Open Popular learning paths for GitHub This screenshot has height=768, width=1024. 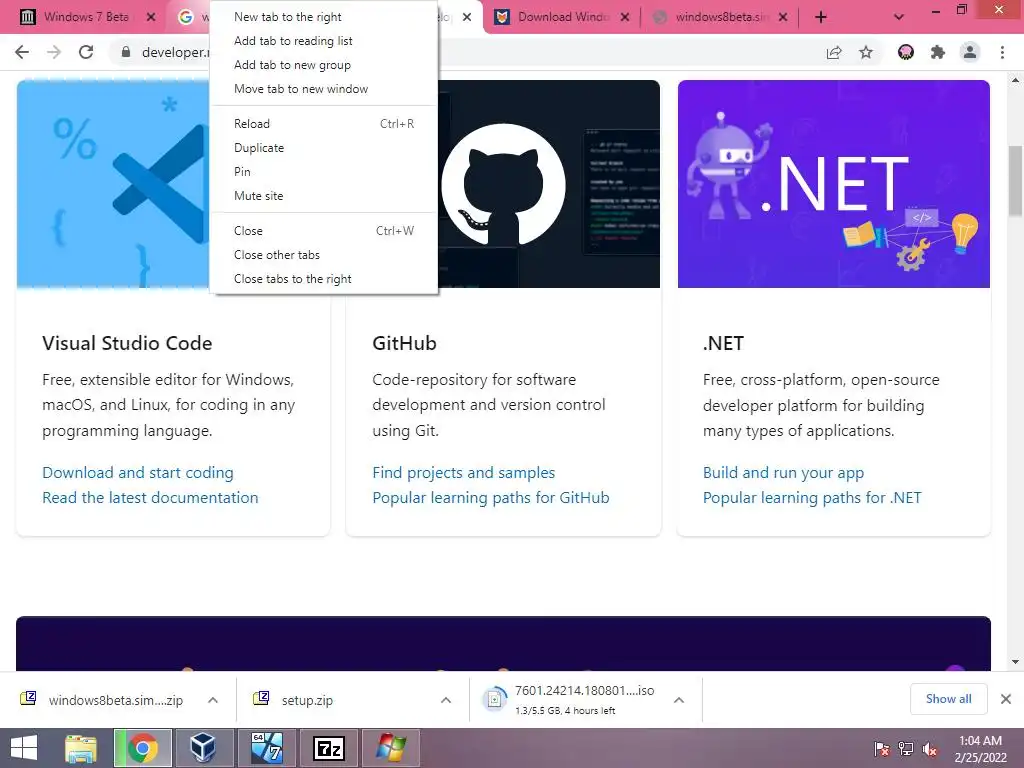490,498
